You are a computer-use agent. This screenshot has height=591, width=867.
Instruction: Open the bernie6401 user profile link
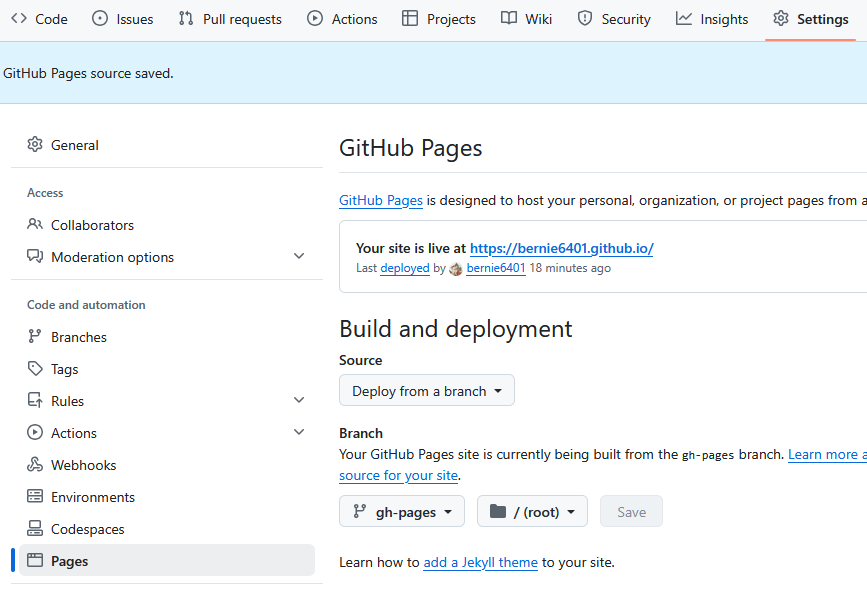tap(496, 268)
